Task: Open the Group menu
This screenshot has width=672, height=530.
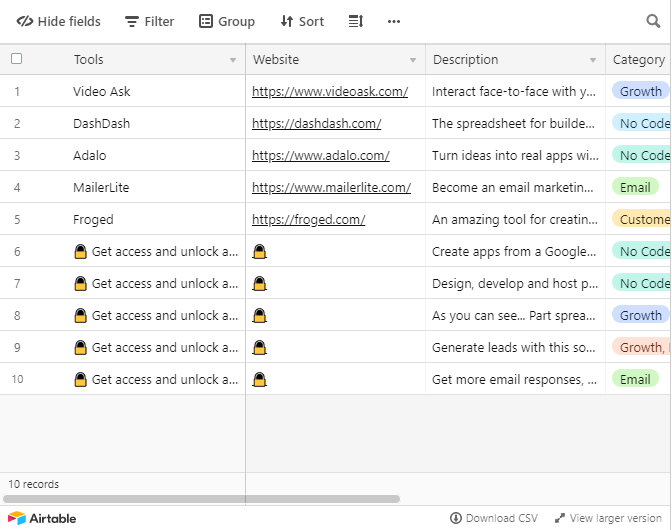Action: [x=226, y=21]
